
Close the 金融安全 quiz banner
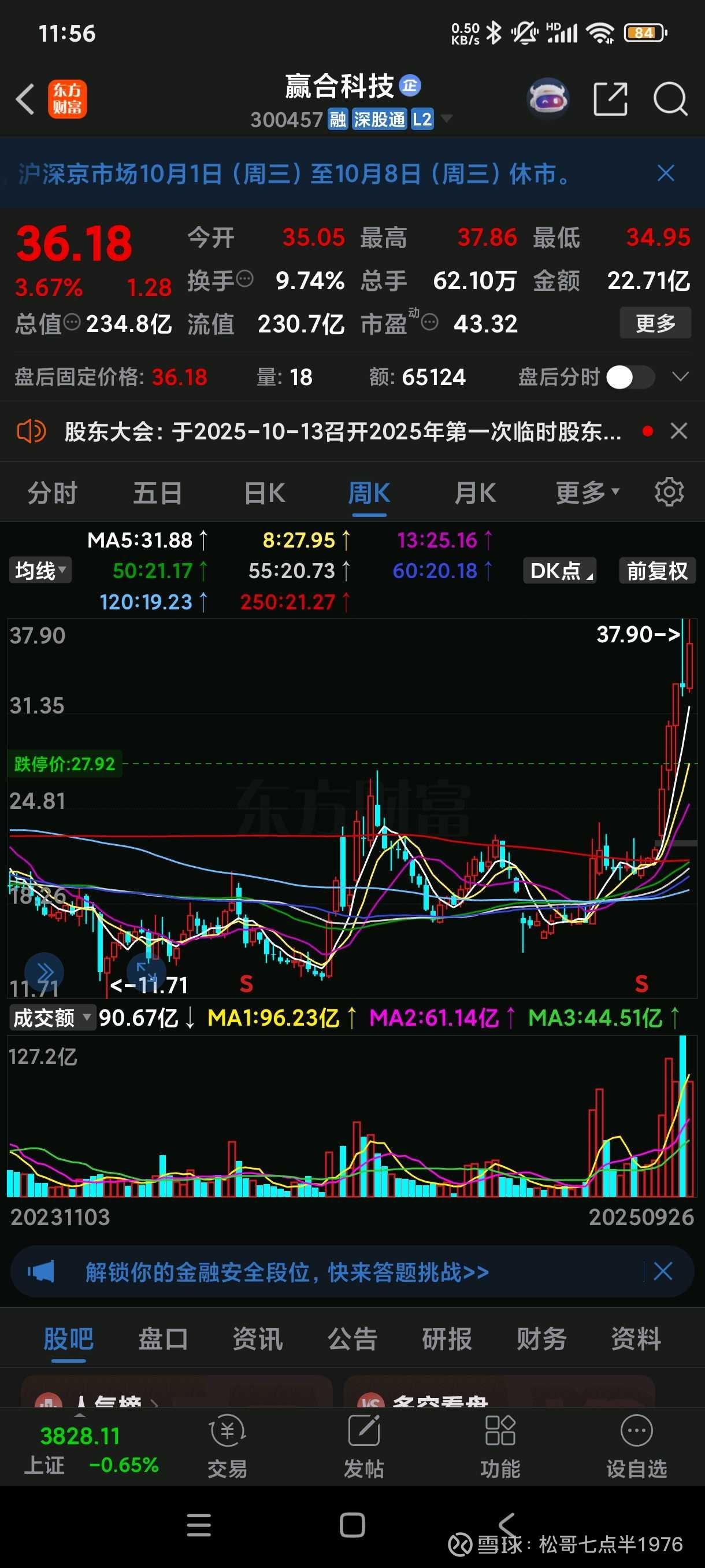[663, 1271]
